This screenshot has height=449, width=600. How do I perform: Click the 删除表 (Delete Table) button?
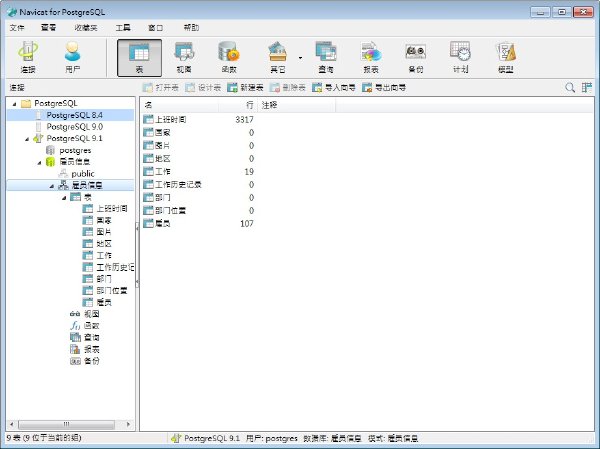(287, 88)
